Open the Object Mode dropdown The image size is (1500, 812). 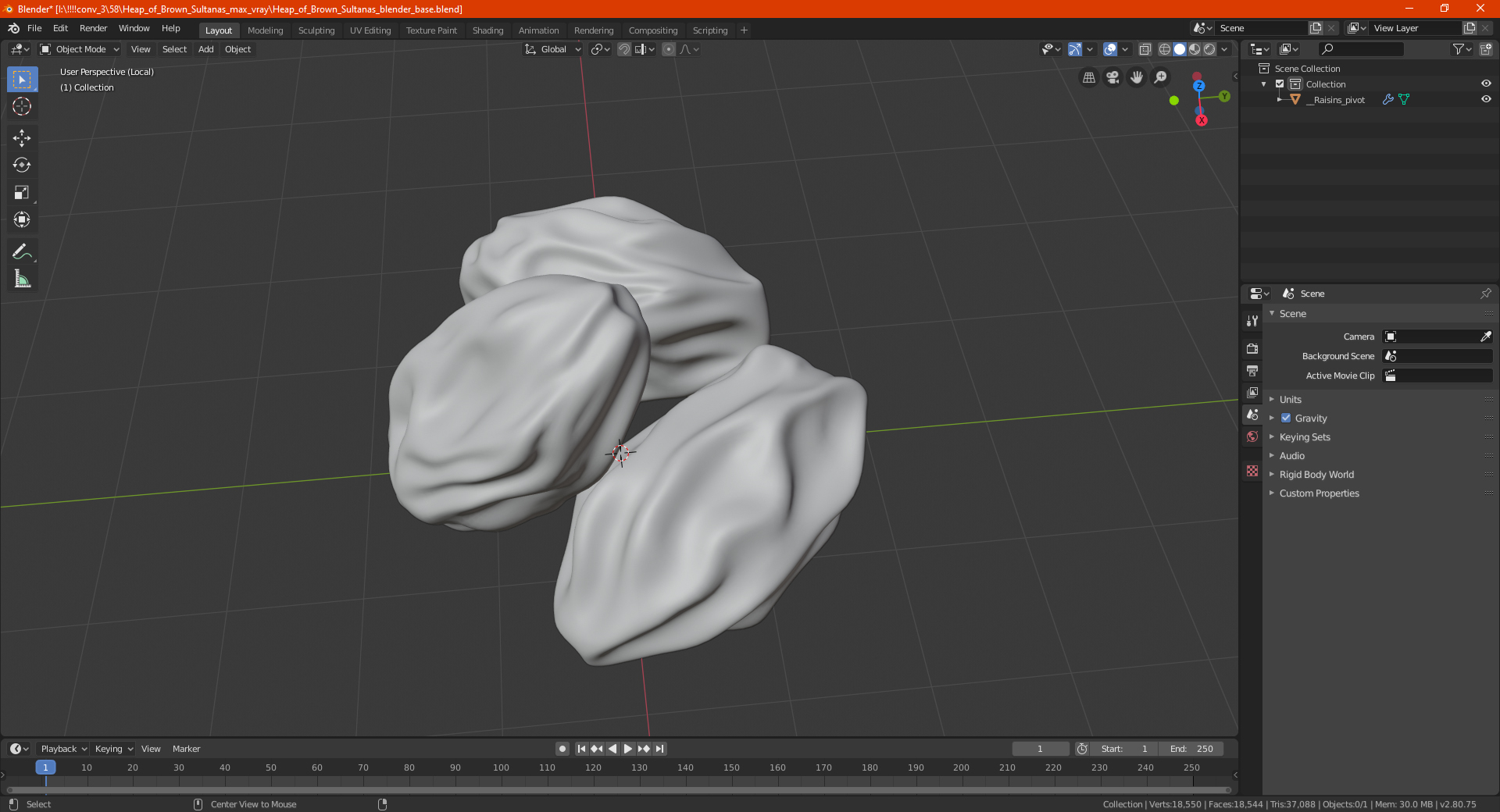(x=80, y=49)
